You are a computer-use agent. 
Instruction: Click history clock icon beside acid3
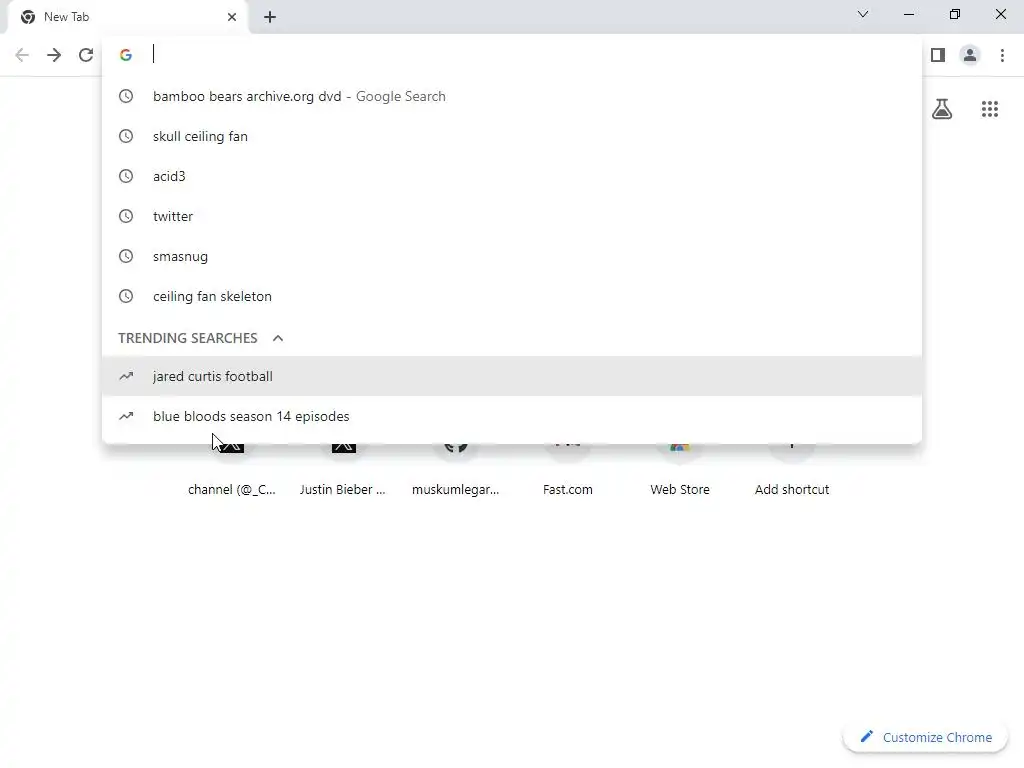[x=126, y=176]
